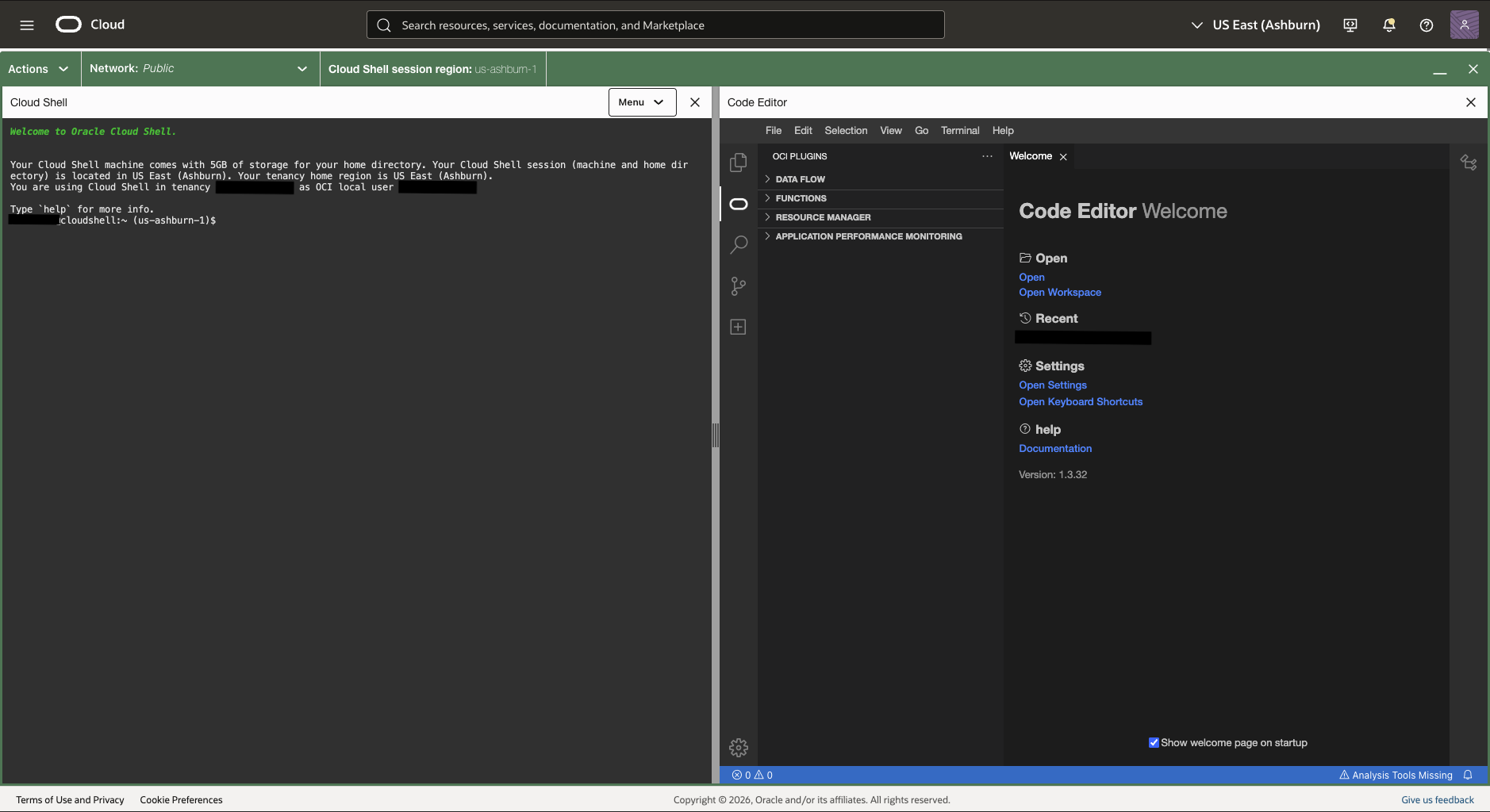Close the Welcome tab

[x=1063, y=157]
